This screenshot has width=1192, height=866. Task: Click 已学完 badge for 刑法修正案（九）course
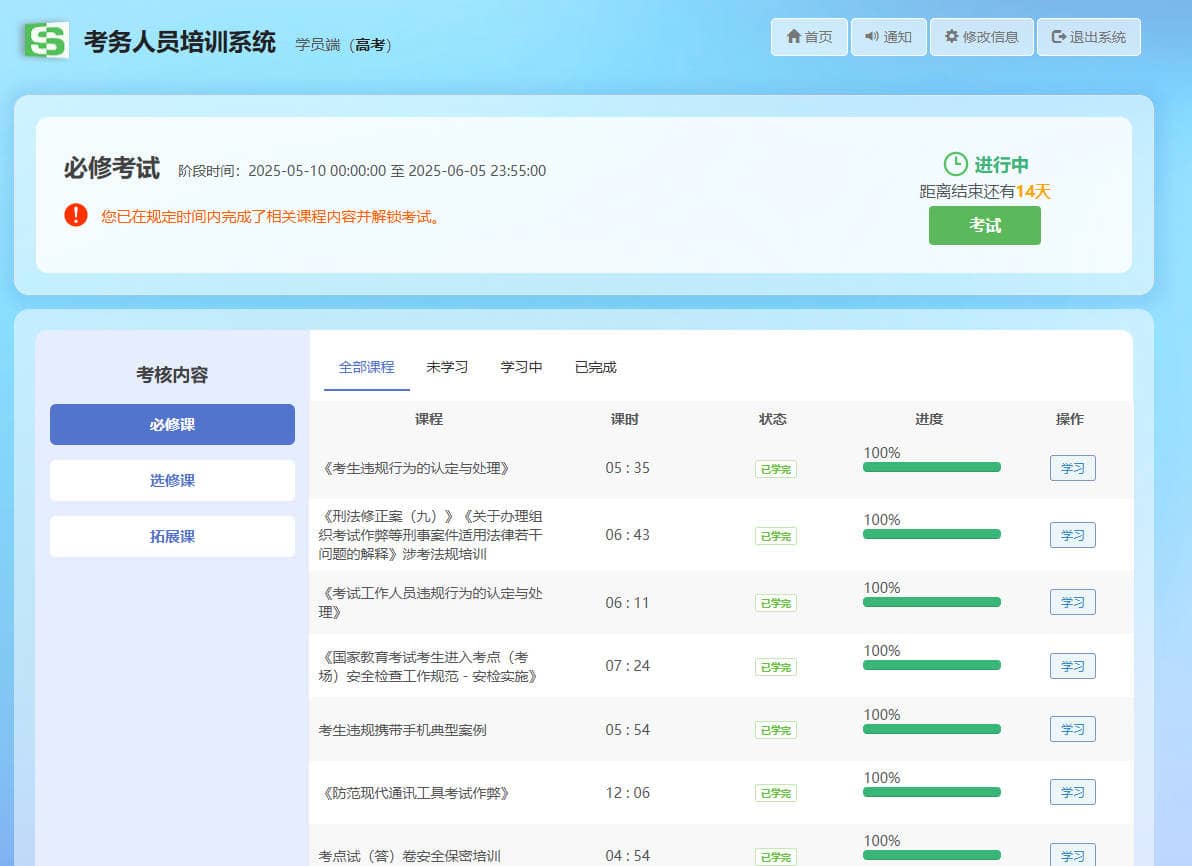coord(775,536)
